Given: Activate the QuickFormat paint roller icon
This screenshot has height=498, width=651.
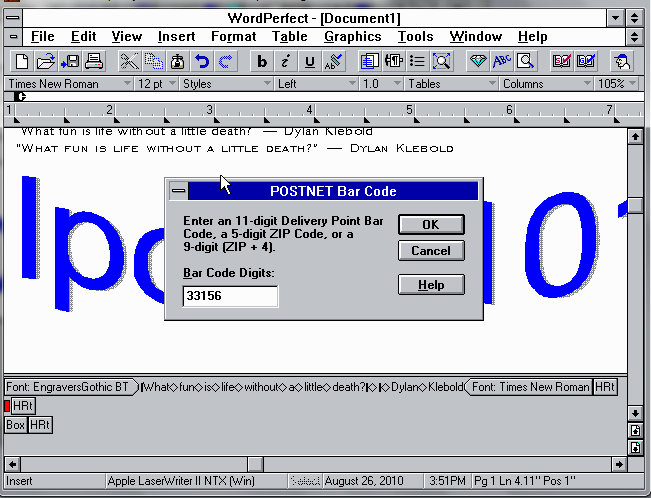Looking at the screenshot, I should coord(333,62).
